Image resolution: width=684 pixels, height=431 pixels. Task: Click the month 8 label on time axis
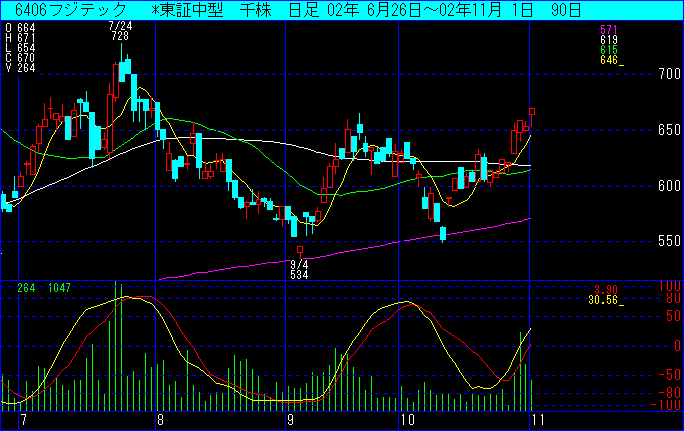161,421
